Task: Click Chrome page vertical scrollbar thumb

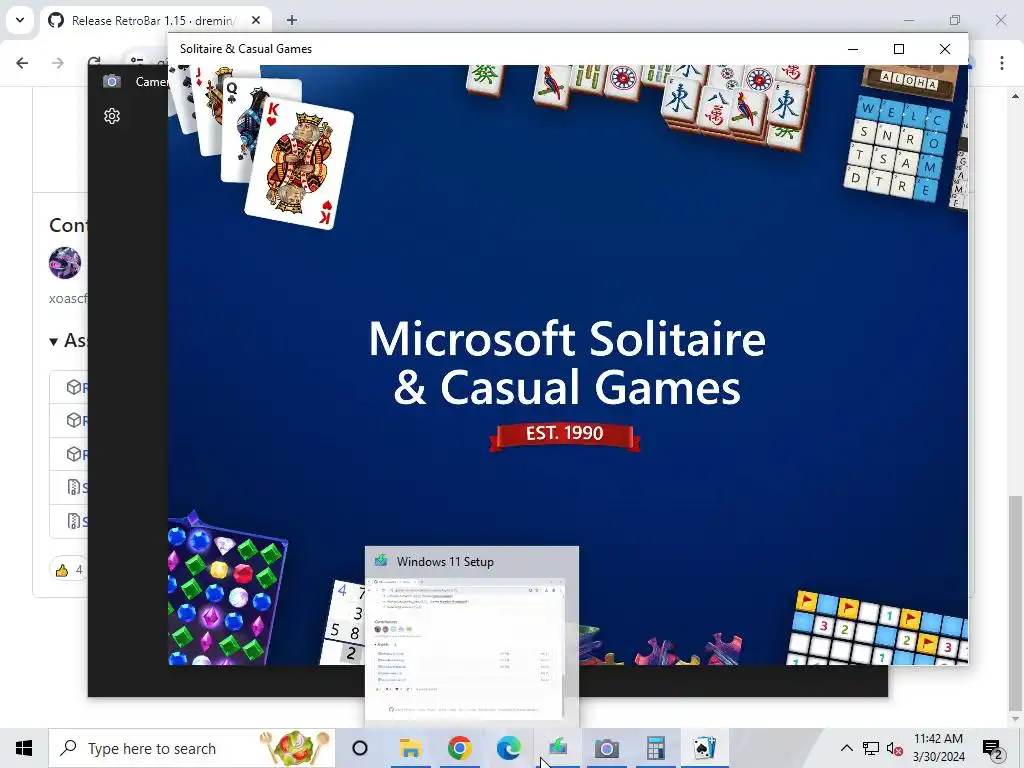Action: 1014,602
